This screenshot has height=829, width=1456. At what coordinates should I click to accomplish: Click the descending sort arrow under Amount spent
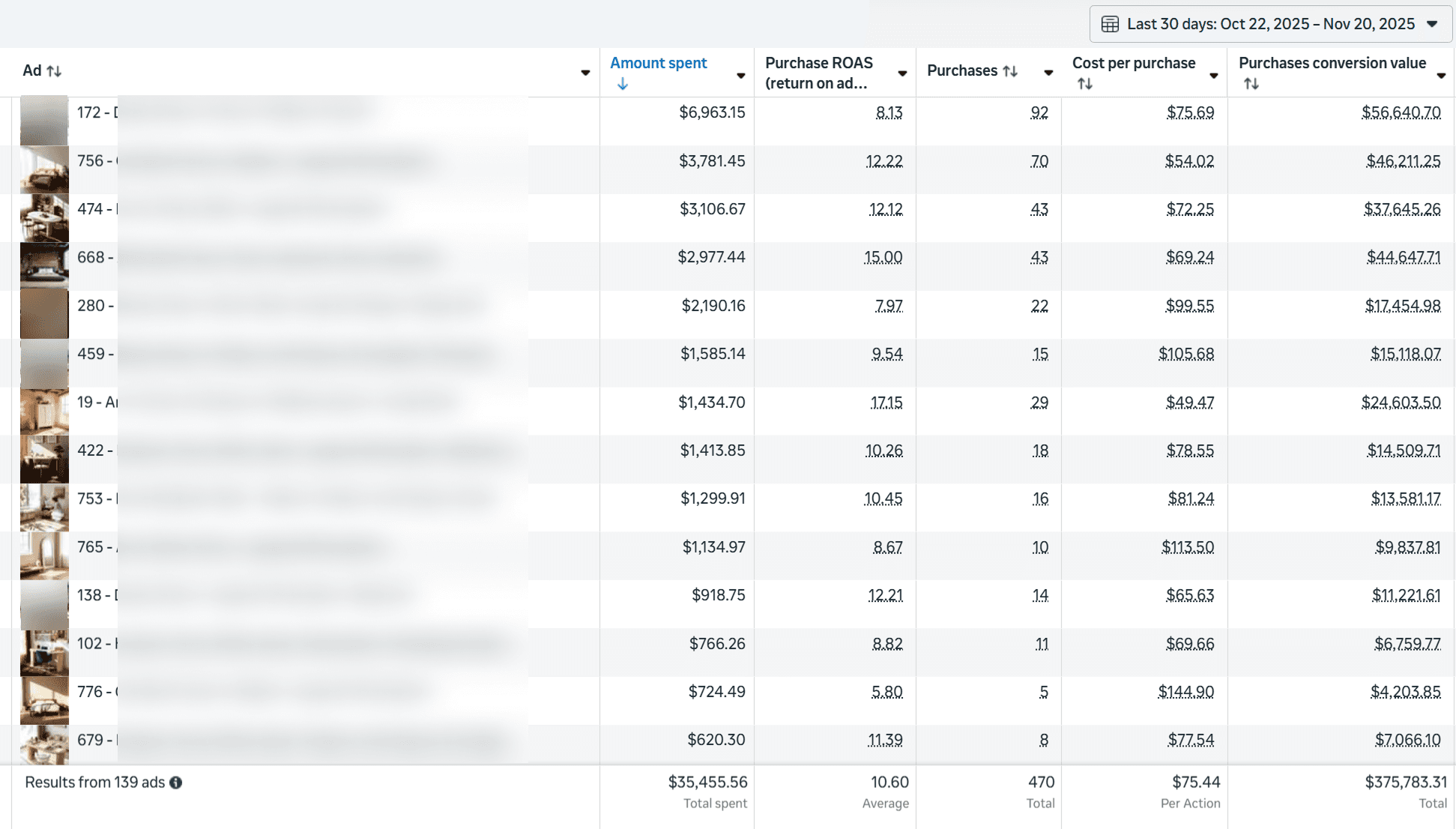pyautogui.click(x=623, y=85)
